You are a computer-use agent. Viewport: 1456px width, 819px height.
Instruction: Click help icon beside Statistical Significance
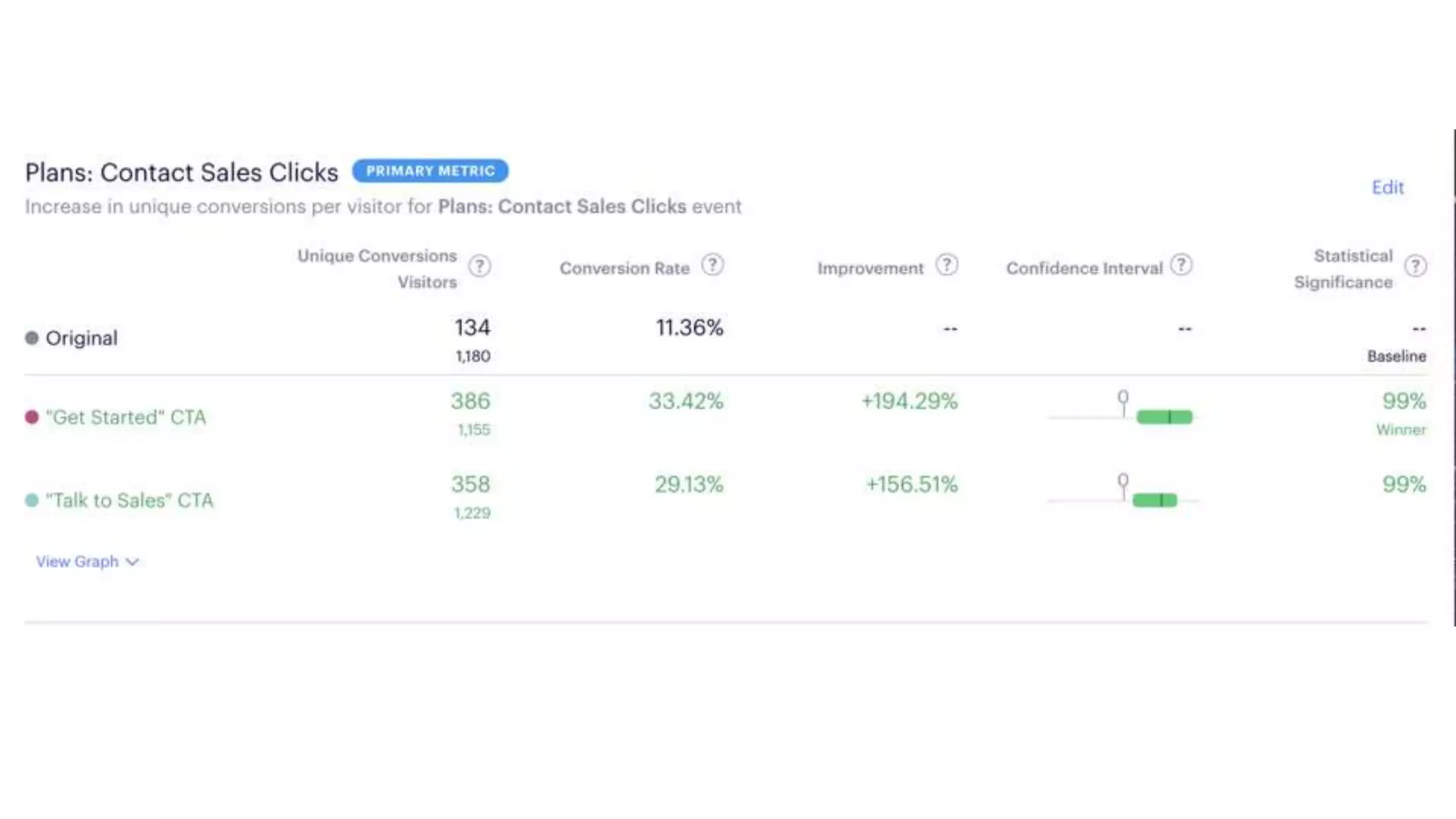[1415, 266]
